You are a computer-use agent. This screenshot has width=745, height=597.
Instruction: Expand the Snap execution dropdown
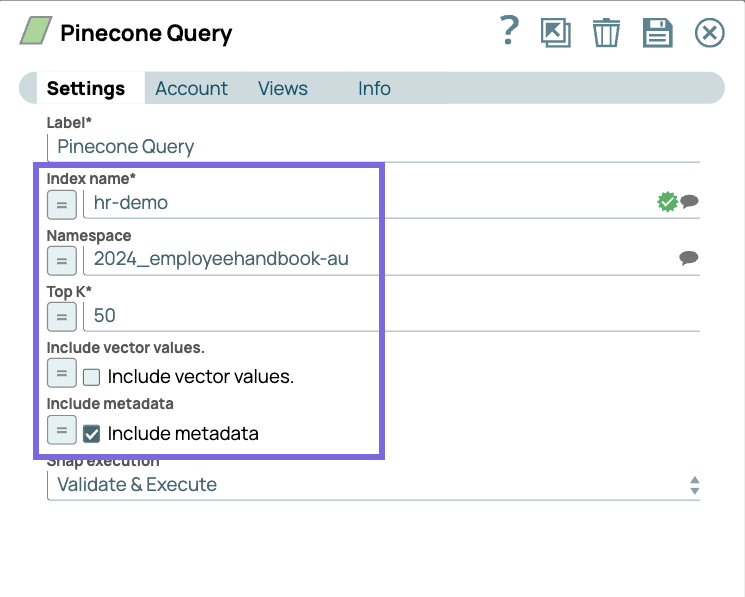[x=373, y=485]
